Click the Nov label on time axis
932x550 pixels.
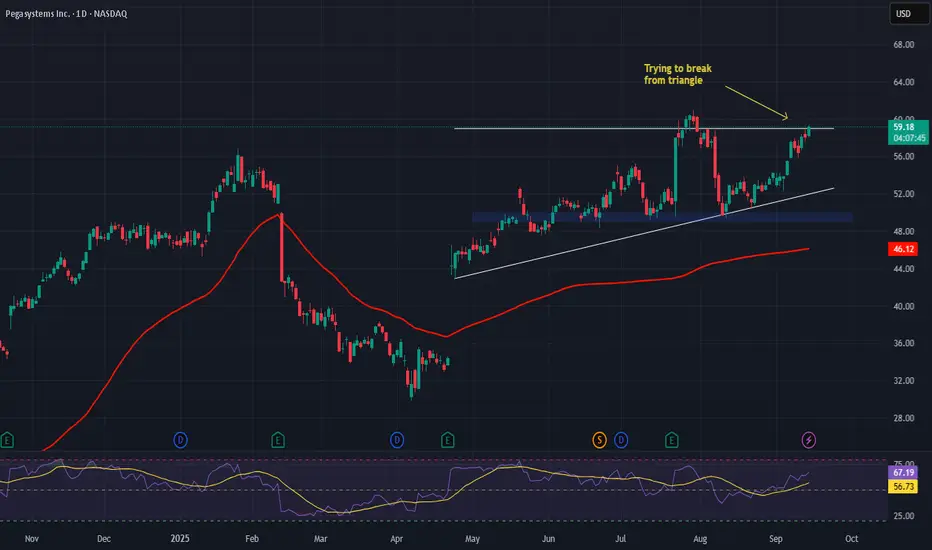coord(32,539)
